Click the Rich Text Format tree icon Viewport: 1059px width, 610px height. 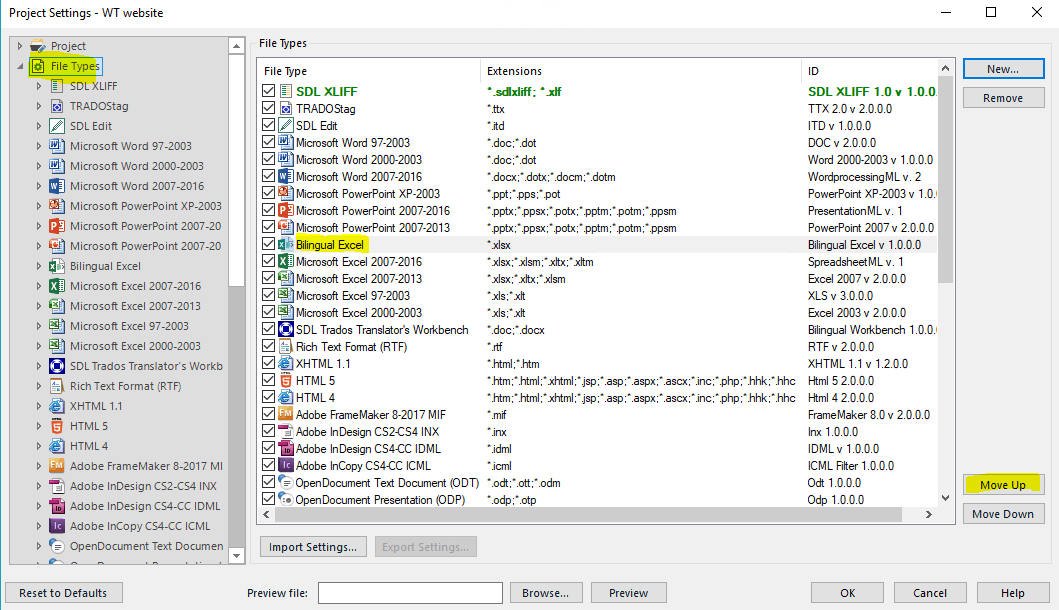pos(57,386)
